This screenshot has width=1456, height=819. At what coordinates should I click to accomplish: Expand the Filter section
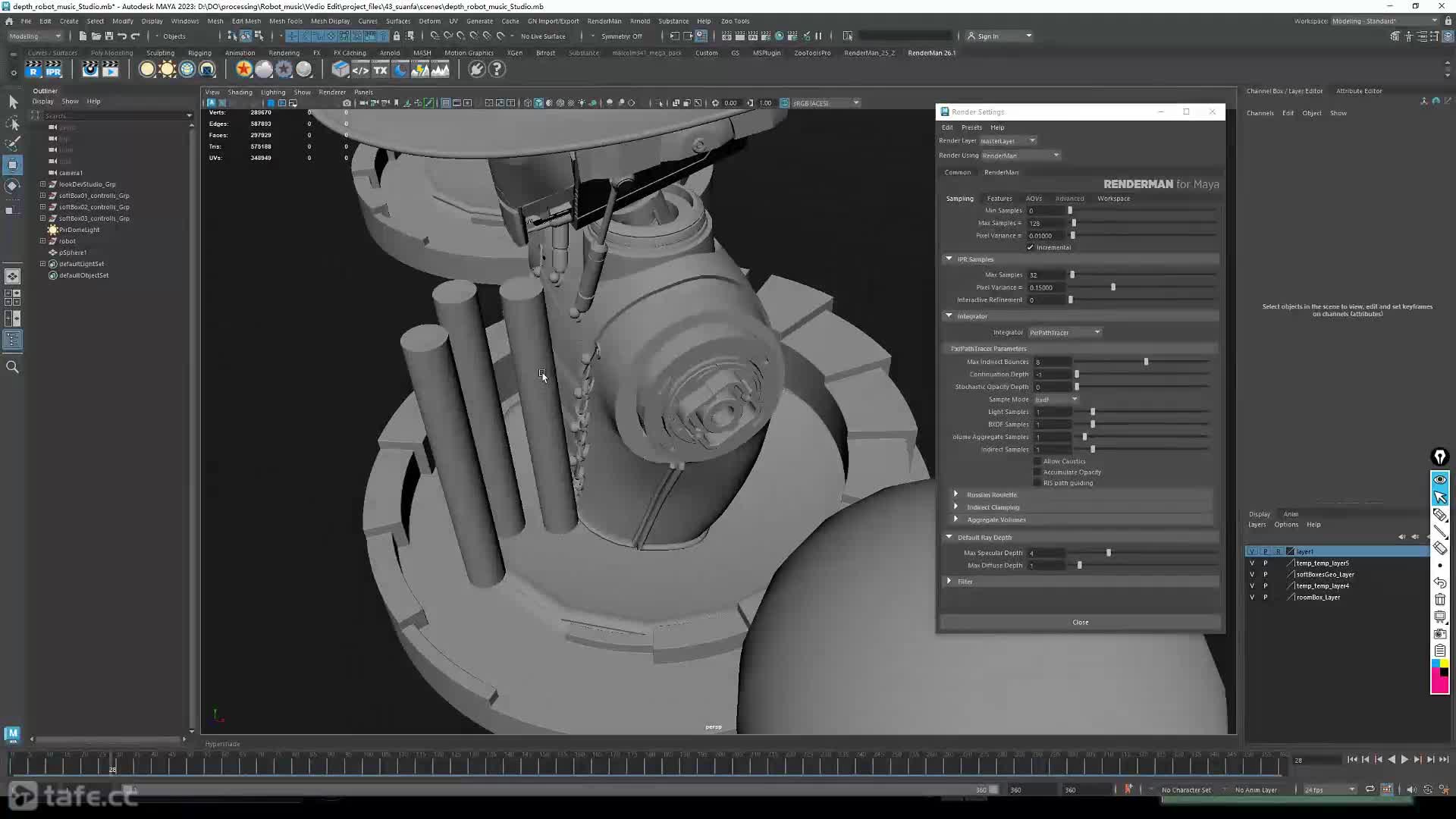949,582
